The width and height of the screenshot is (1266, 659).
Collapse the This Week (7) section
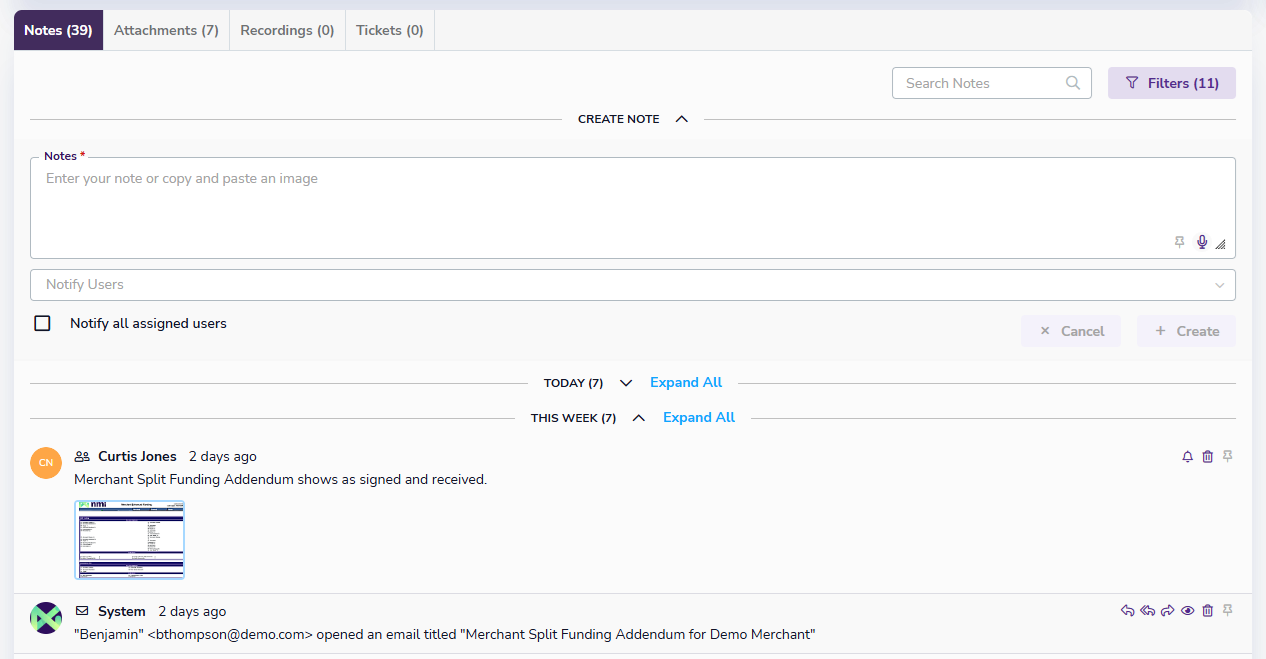pyautogui.click(x=639, y=418)
